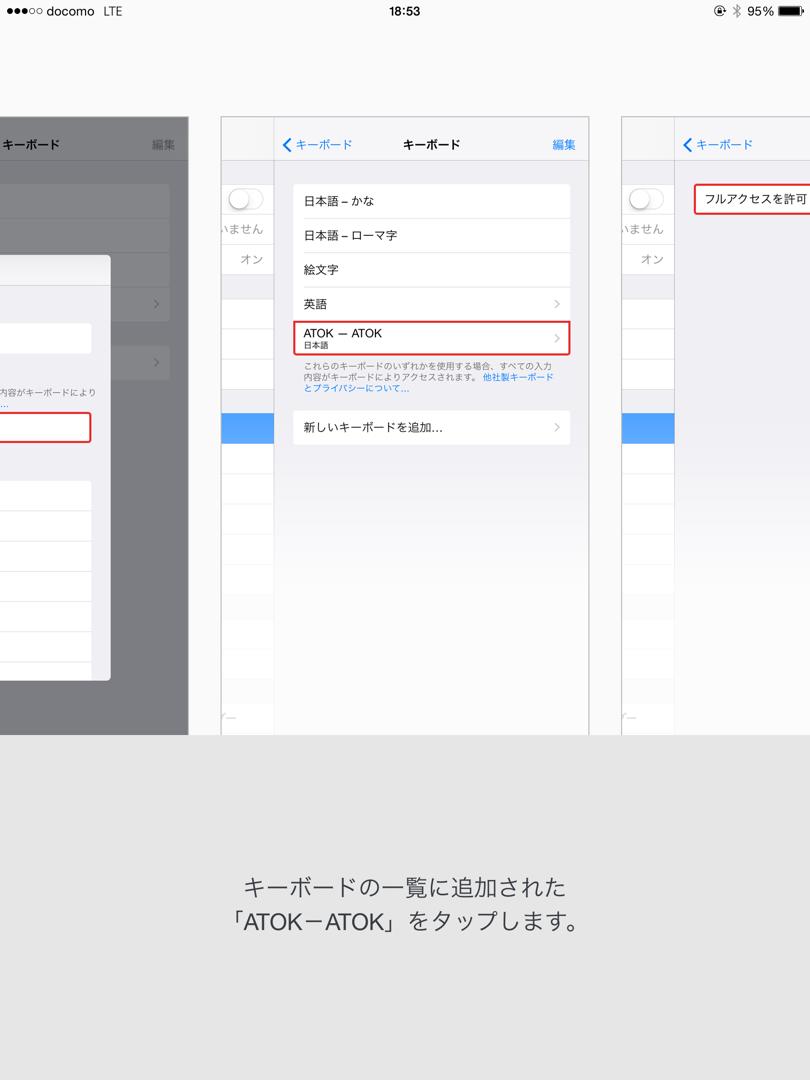Toggle the switch in the middle screenshot sidebar
The image size is (810, 1080).
point(245,200)
